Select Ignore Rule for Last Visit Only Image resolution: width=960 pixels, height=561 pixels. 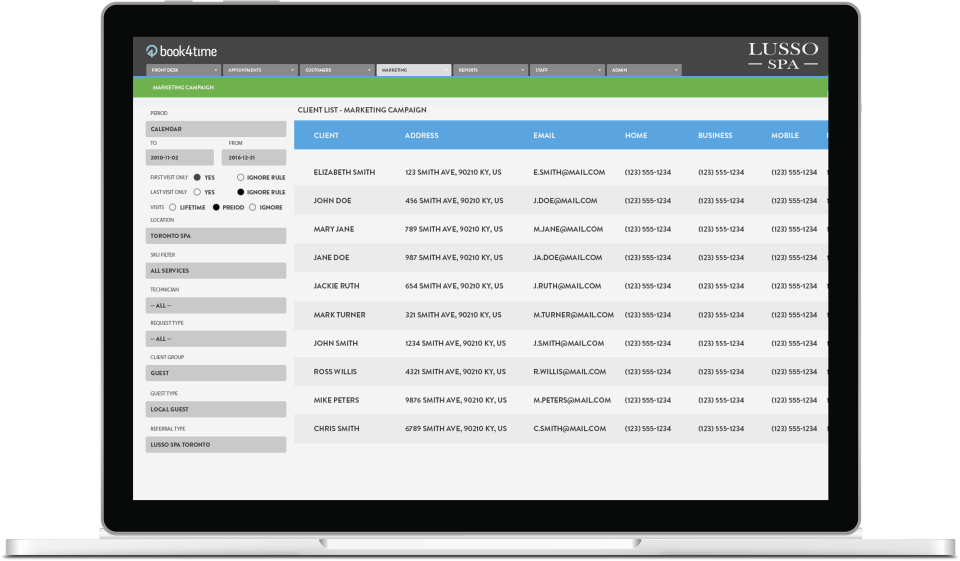241,192
